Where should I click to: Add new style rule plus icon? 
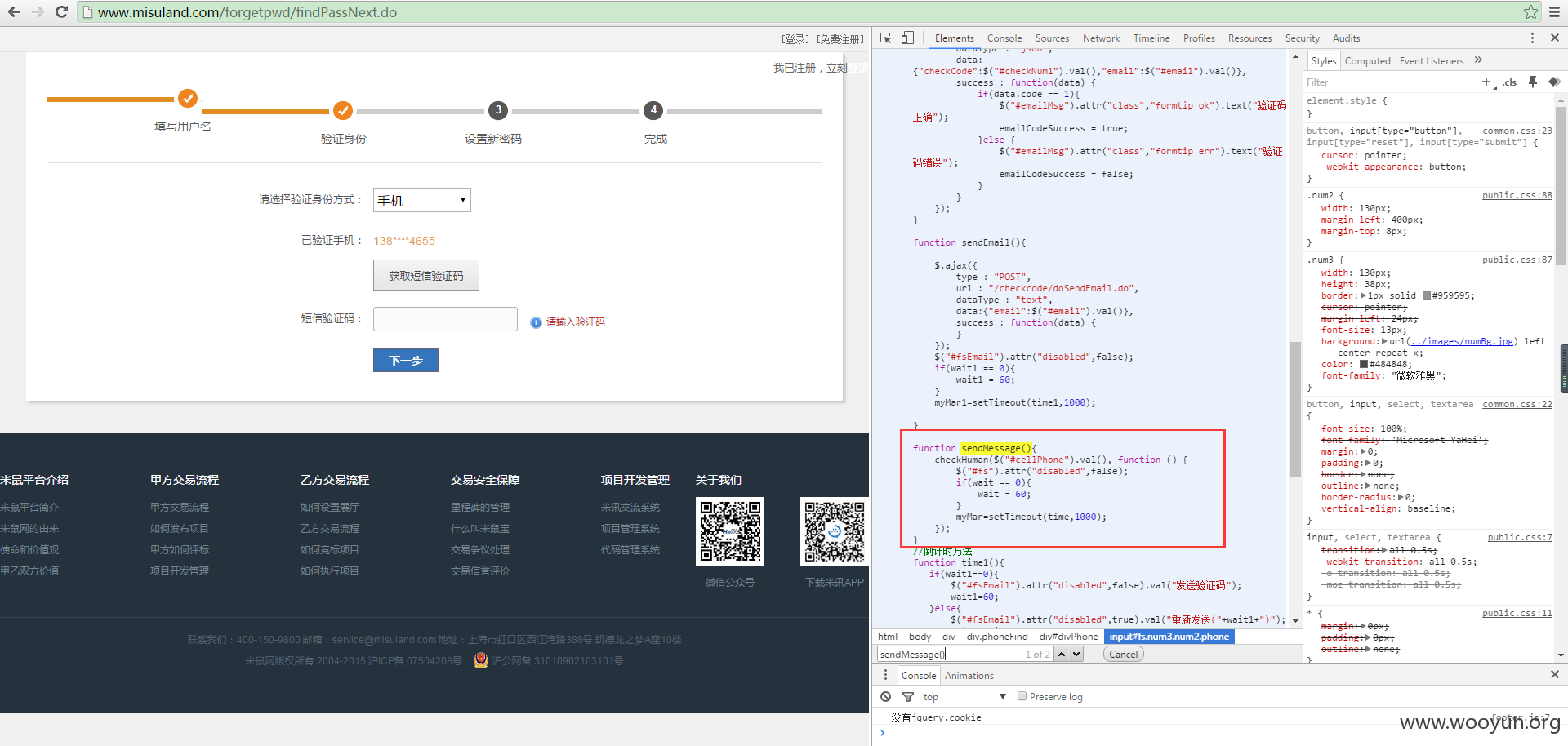click(x=1486, y=82)
